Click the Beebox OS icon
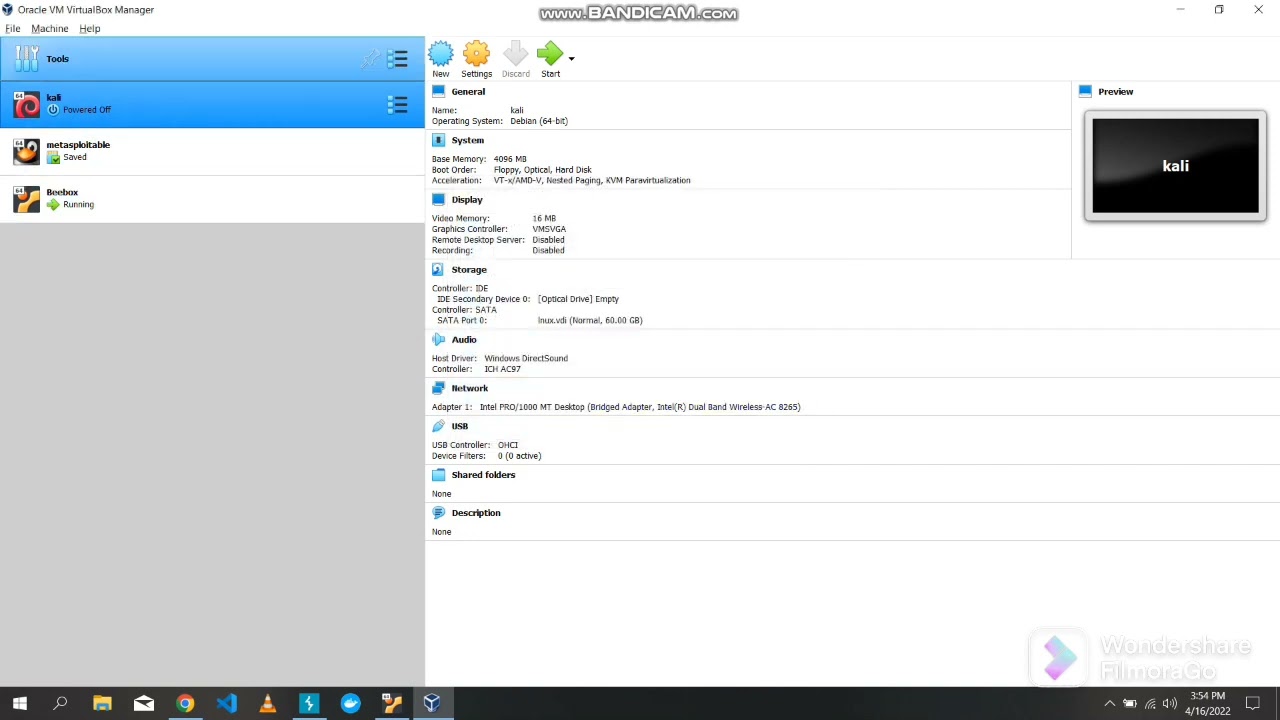Image resolution: width=1280 pixels, height=720 pixels. 27,198
